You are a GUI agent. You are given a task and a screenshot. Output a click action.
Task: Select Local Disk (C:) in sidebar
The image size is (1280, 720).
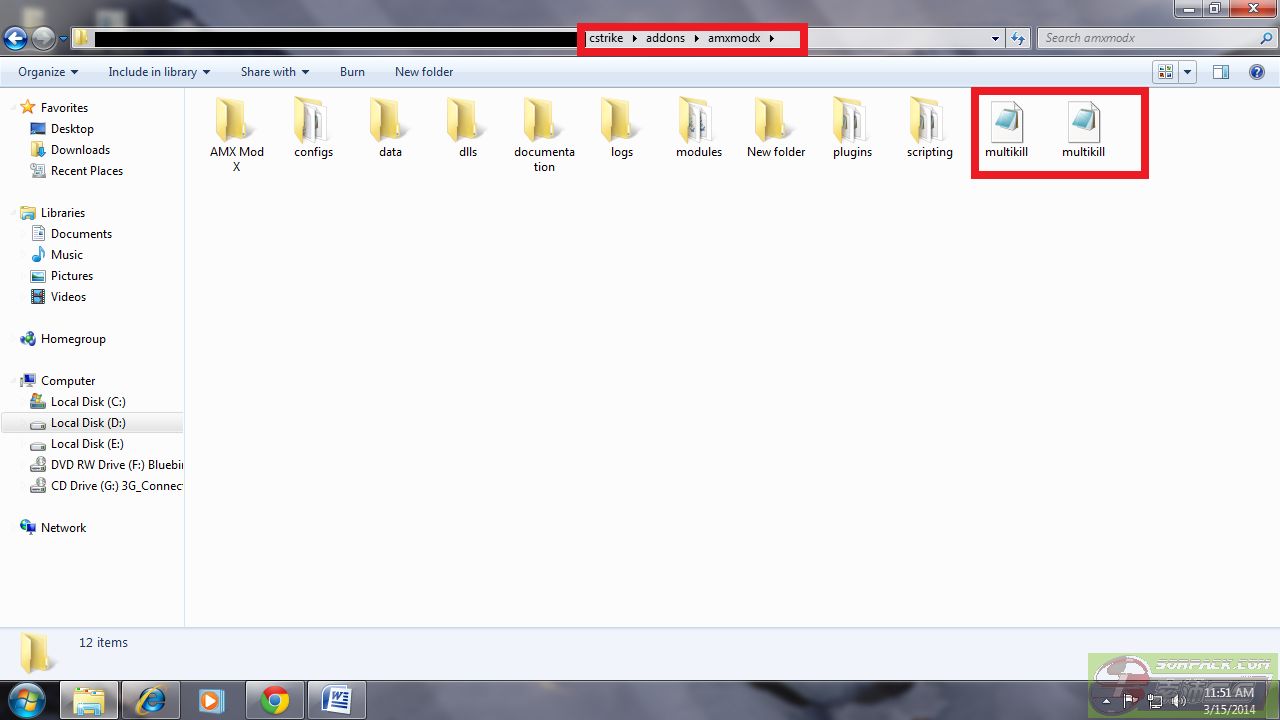coord(88,402)
